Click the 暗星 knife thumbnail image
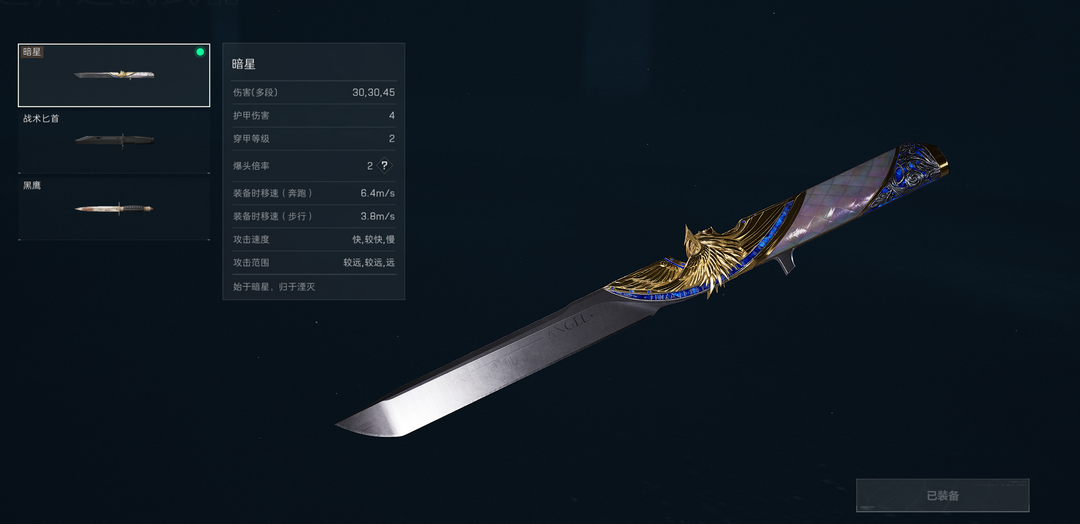1080x524 pixels. click(x=114, y=74)
